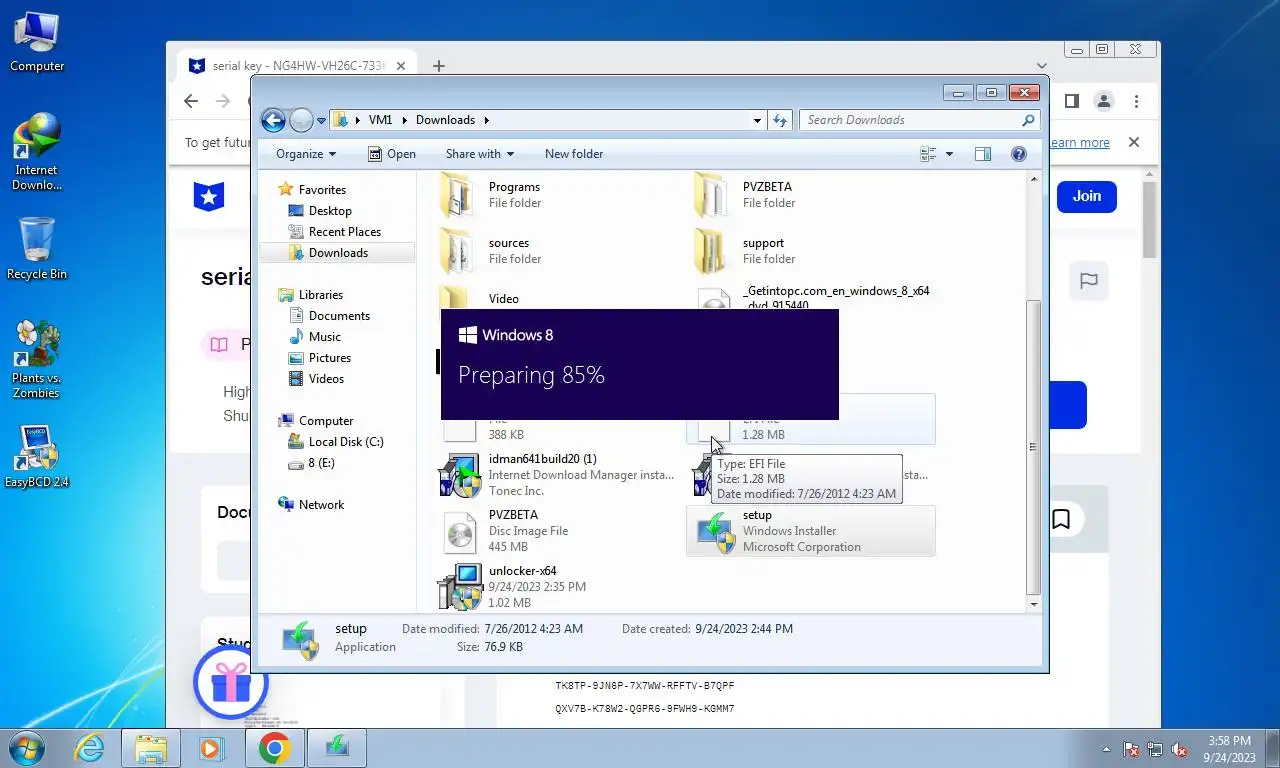Open Chrome profile icon

(1104, 101)
